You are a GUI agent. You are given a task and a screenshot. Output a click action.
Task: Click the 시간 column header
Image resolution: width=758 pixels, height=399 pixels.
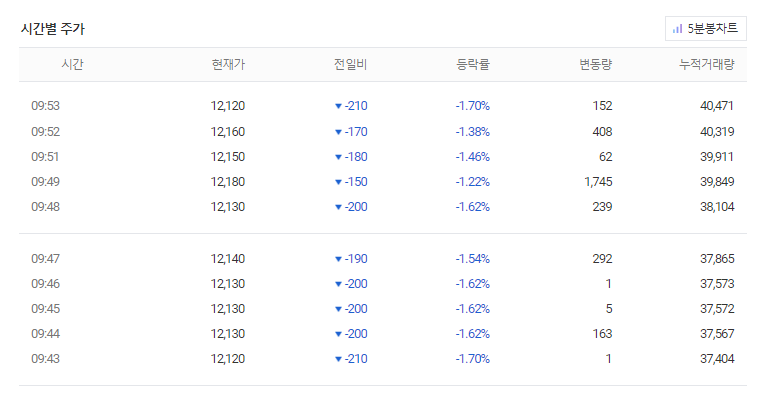[x=73, y=64]
